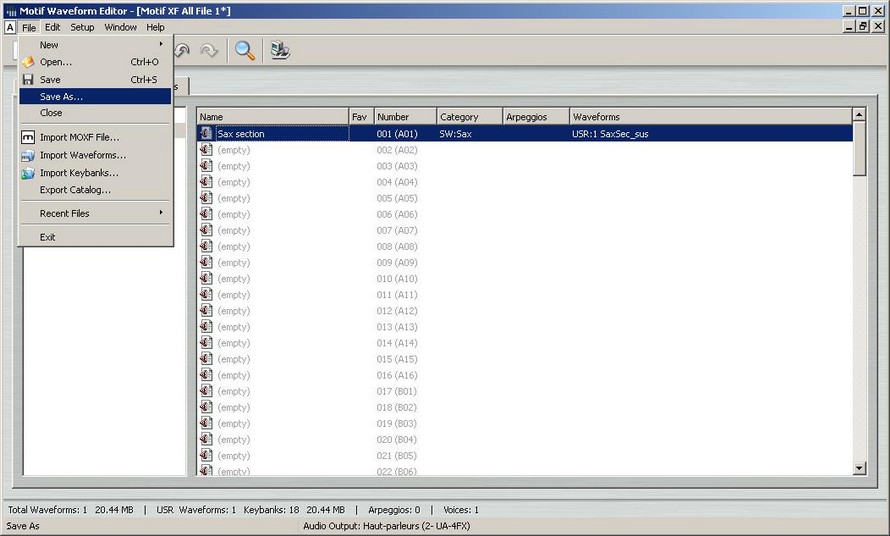
Task: Expand the New submenu
Action: pos(95,45)
